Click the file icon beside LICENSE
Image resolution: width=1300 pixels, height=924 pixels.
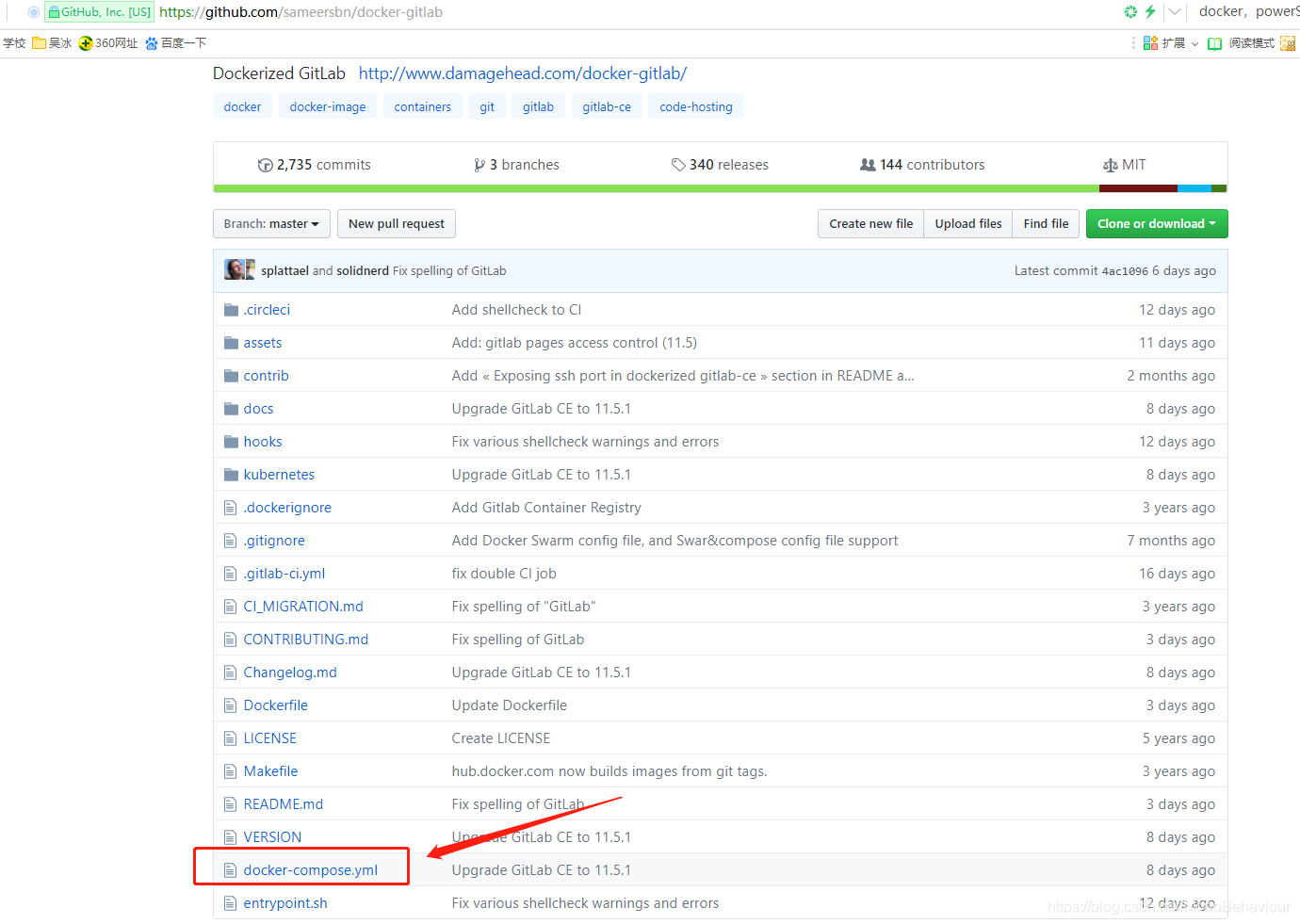(x=230, y=738)
